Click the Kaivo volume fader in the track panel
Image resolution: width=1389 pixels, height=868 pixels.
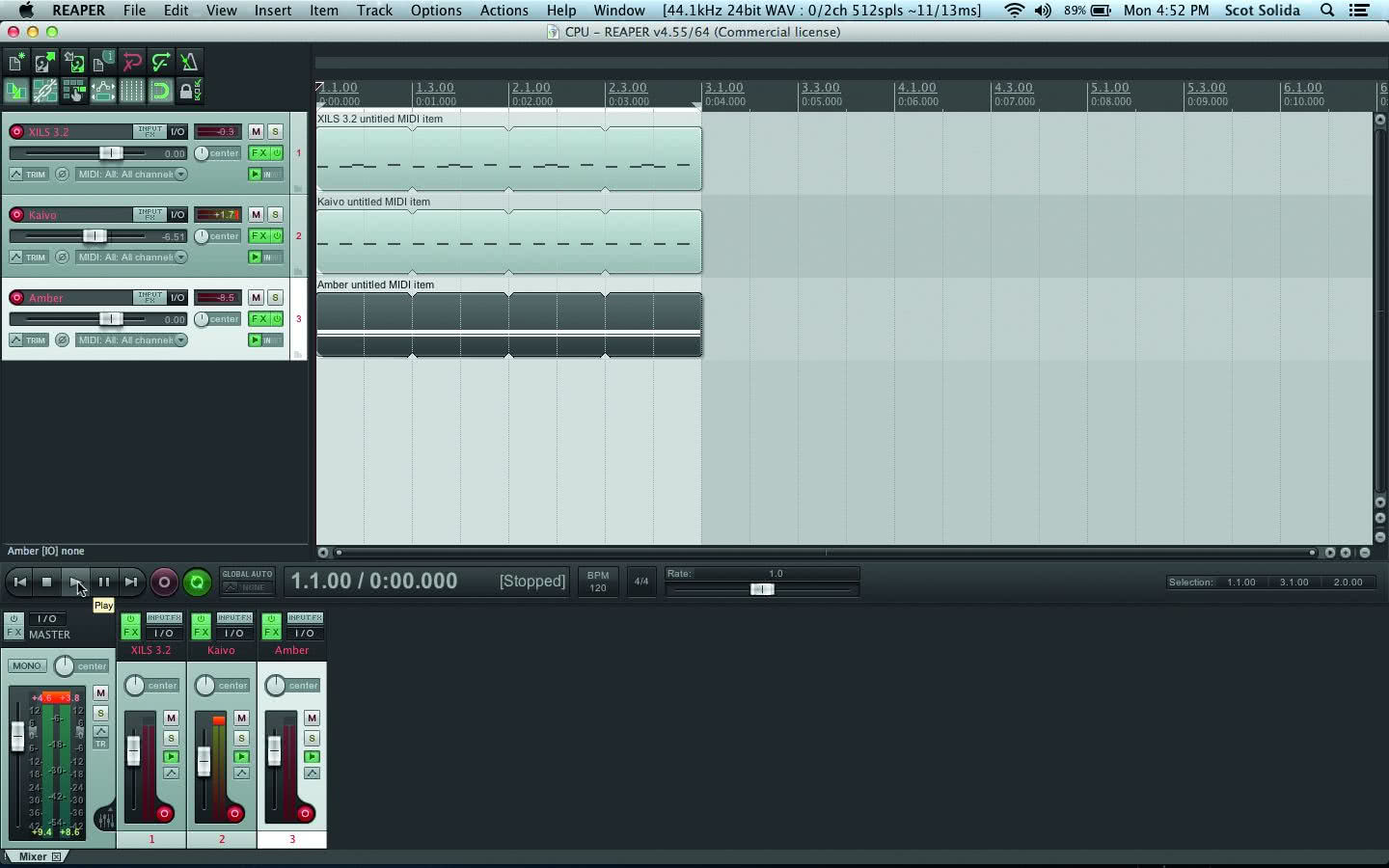coord(95,236)
